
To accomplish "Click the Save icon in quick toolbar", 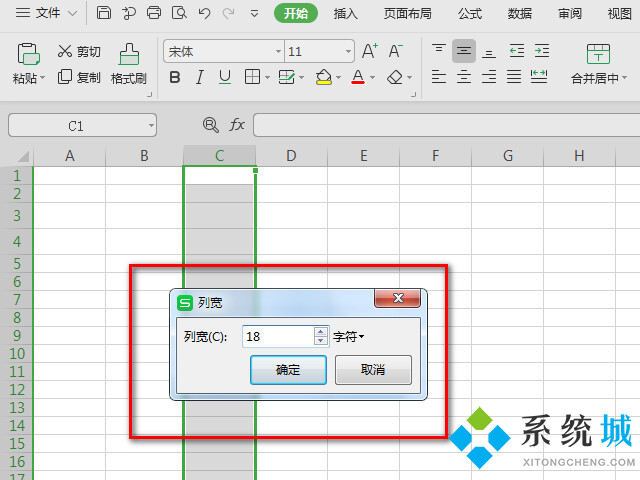I will (x=104, y=13).
